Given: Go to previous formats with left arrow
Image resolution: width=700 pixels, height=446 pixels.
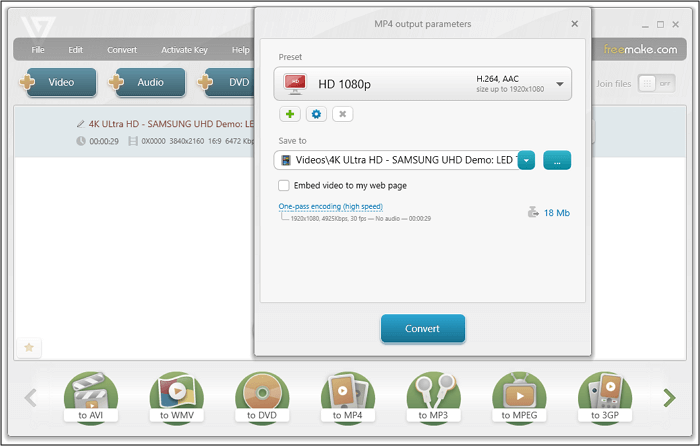Looking at the screenshot, I should (30, 398).
